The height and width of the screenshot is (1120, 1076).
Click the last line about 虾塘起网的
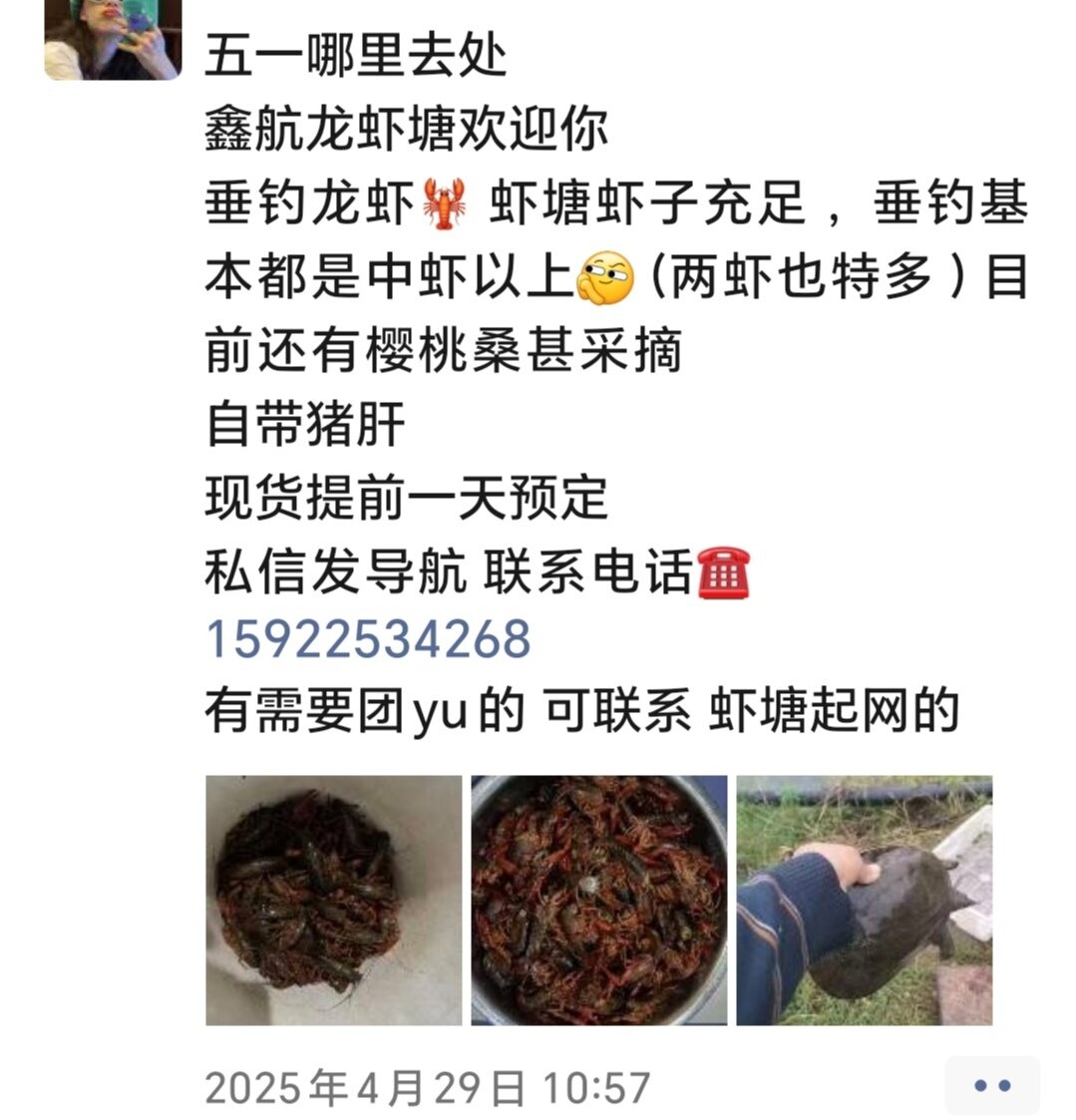(581, 711)
